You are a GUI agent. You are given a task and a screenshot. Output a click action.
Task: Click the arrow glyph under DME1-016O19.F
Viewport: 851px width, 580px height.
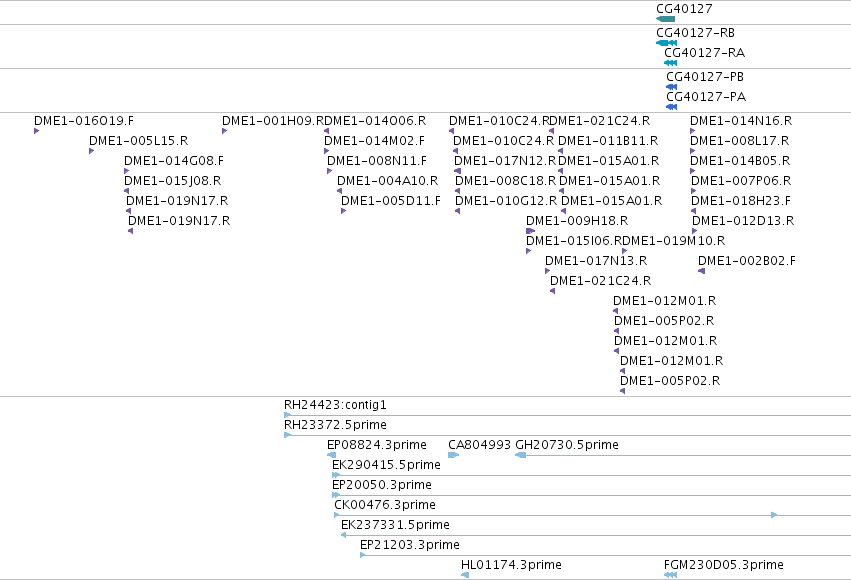36,131
